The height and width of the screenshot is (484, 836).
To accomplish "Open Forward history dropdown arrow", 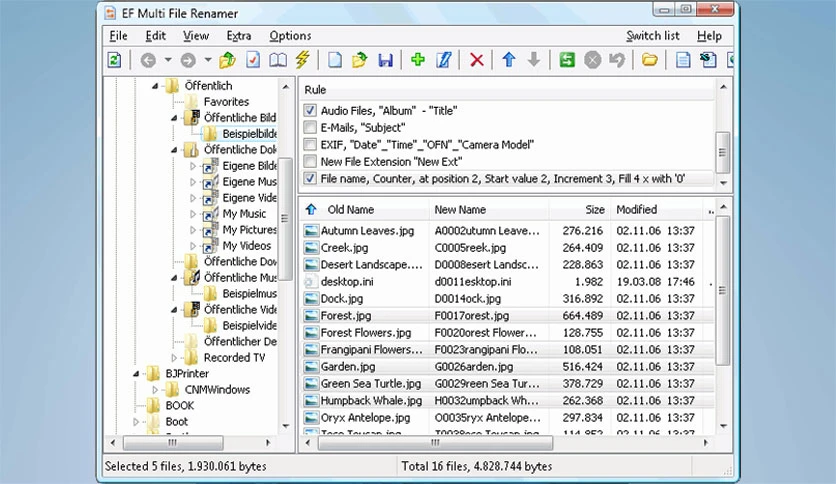I will point(208,60).
